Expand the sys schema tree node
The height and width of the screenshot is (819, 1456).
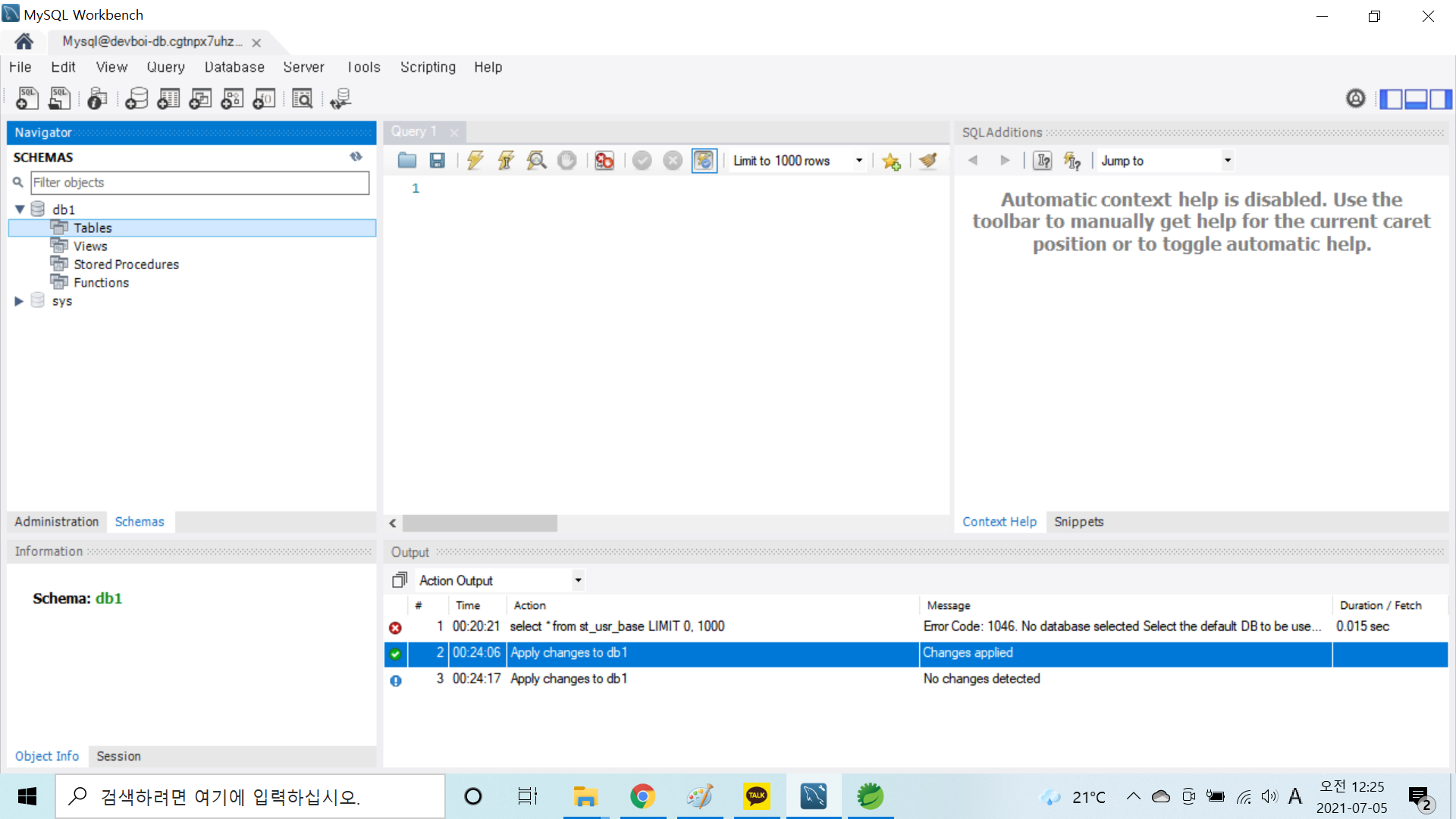tap(19, 301)
